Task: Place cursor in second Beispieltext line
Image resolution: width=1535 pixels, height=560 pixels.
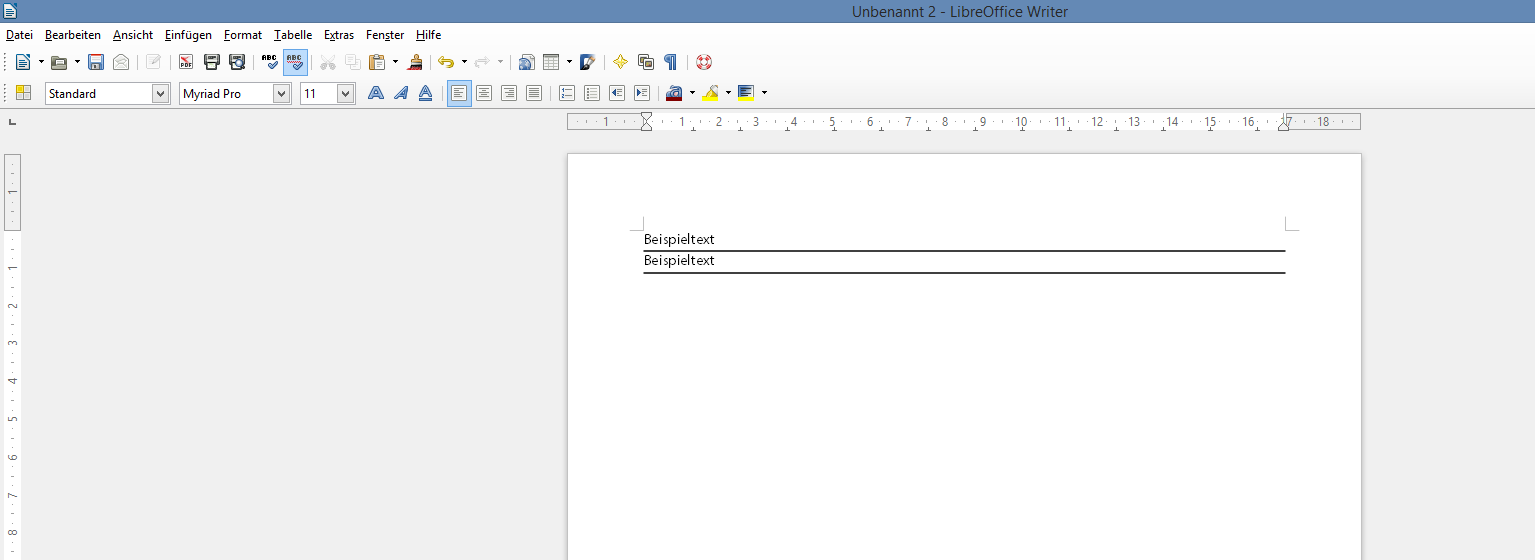Action: click(679, 261)
